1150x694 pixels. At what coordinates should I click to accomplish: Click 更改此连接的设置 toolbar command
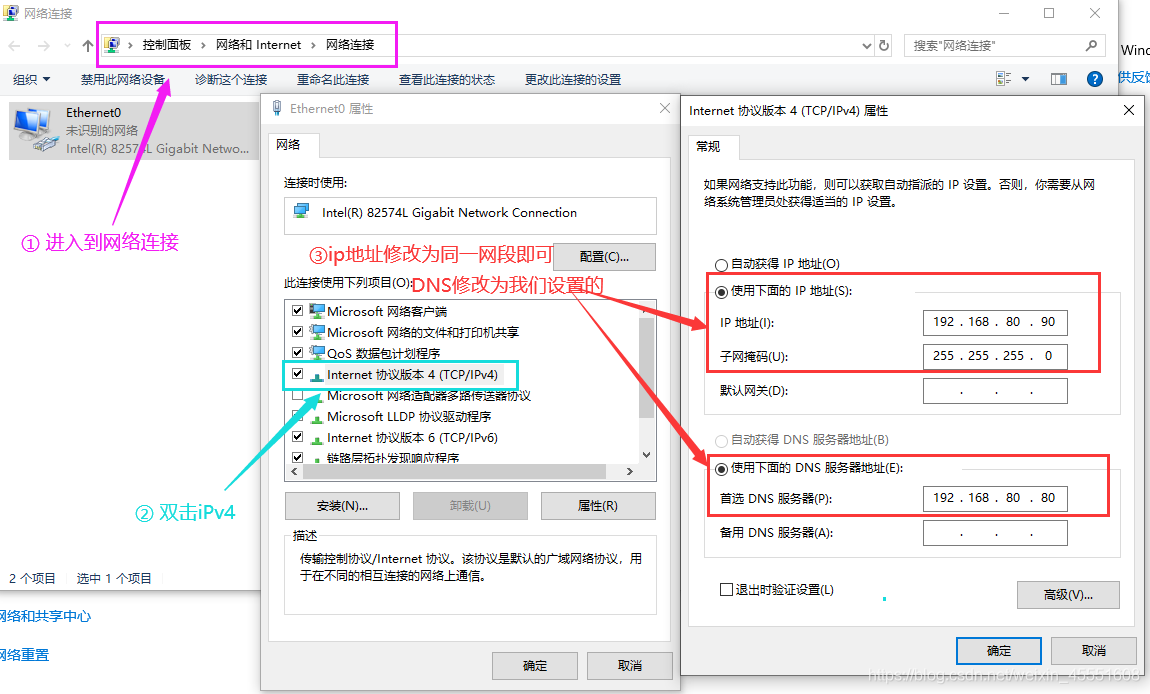click(573, 79)
